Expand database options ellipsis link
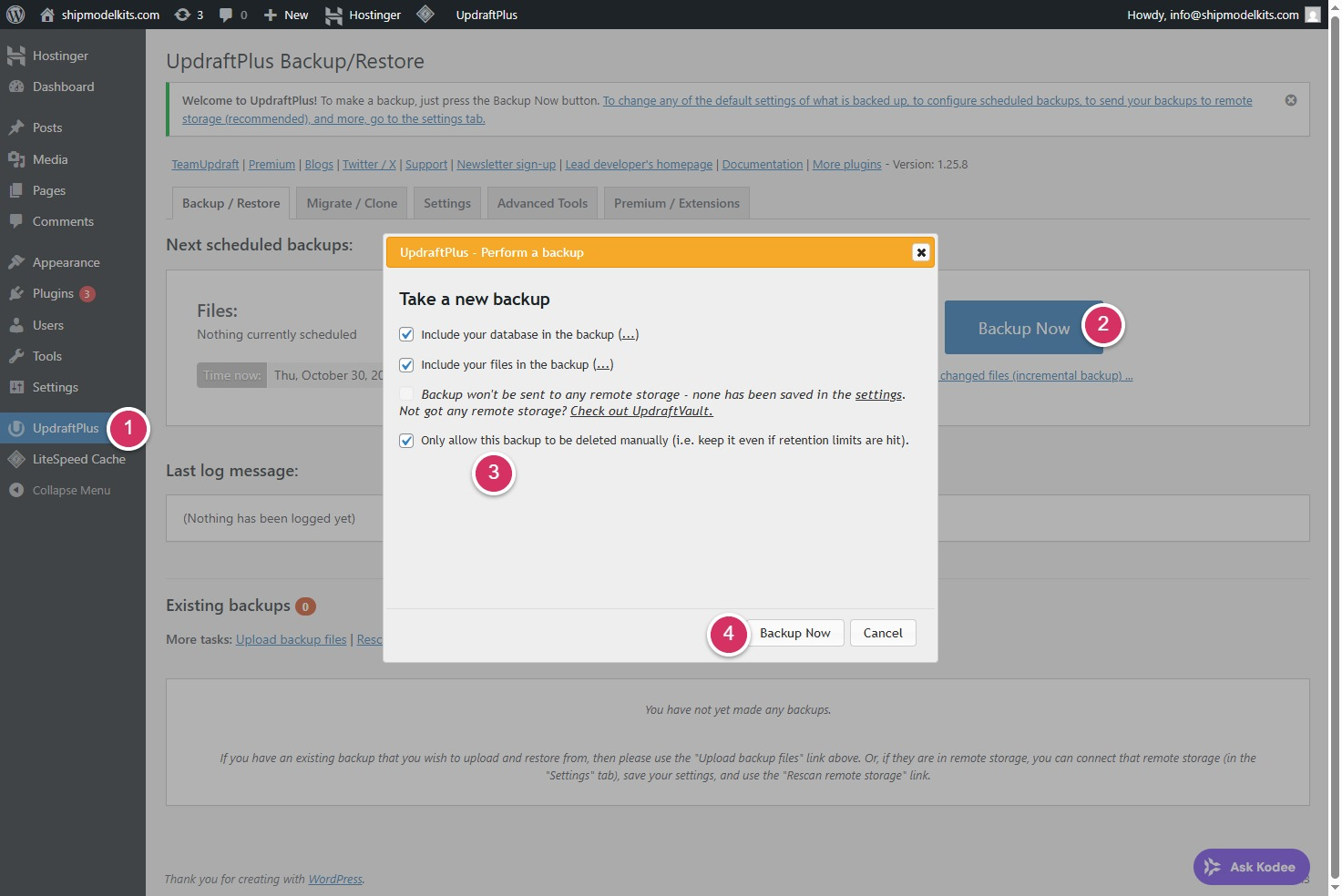The width and height of the screenshot is (1342, 896). 628,334
